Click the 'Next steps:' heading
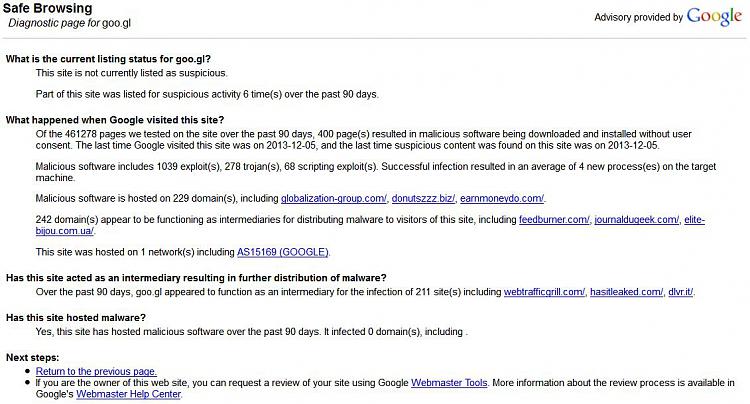The height and width of the screenshot is (404, 750). tap(33, 358)
